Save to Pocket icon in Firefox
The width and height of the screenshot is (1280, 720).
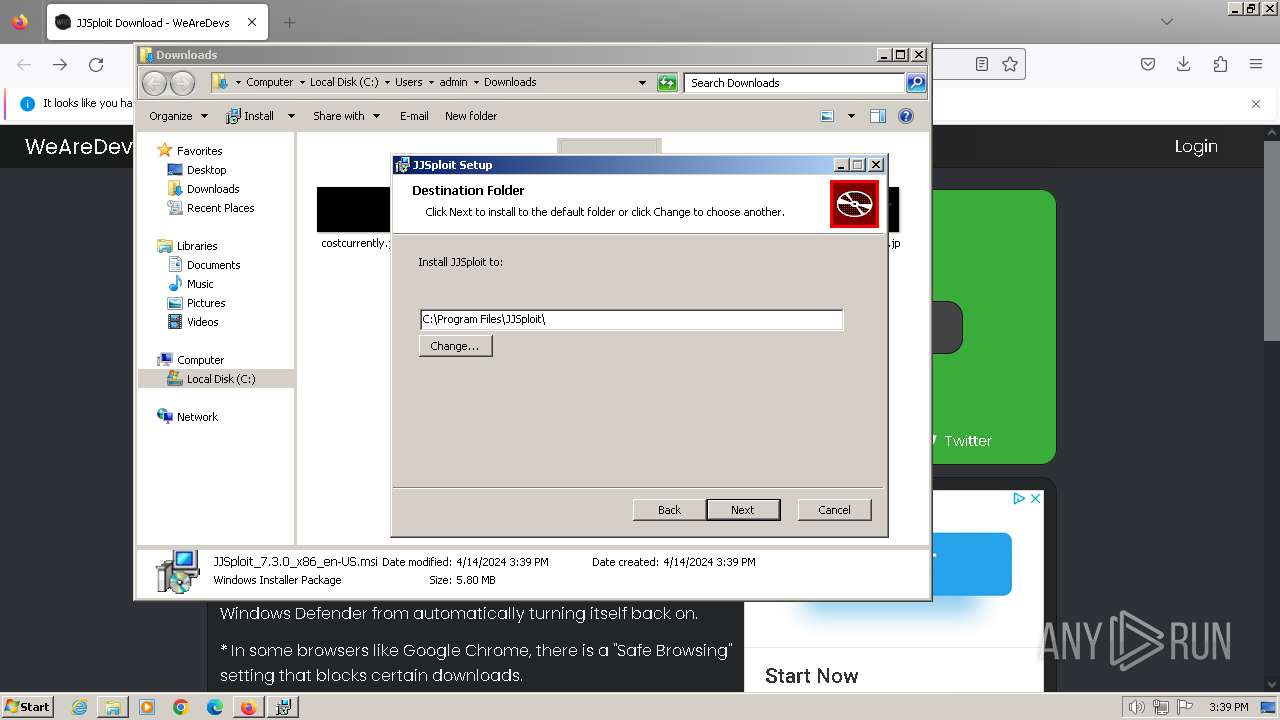pyautogui.click(x=1148, y=65)
